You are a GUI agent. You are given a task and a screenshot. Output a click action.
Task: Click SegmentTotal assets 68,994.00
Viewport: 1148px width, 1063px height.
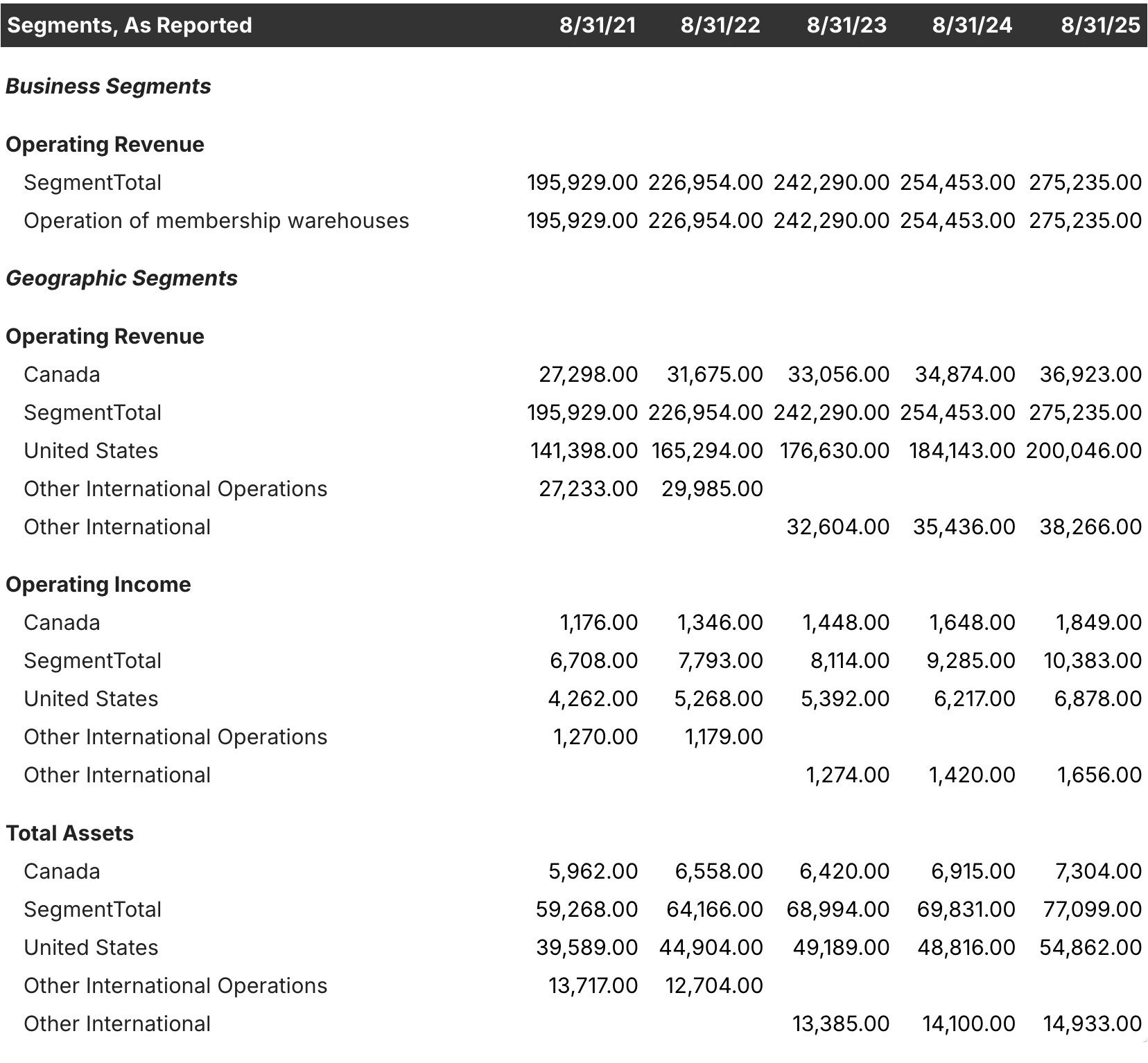tap(838, 910)
